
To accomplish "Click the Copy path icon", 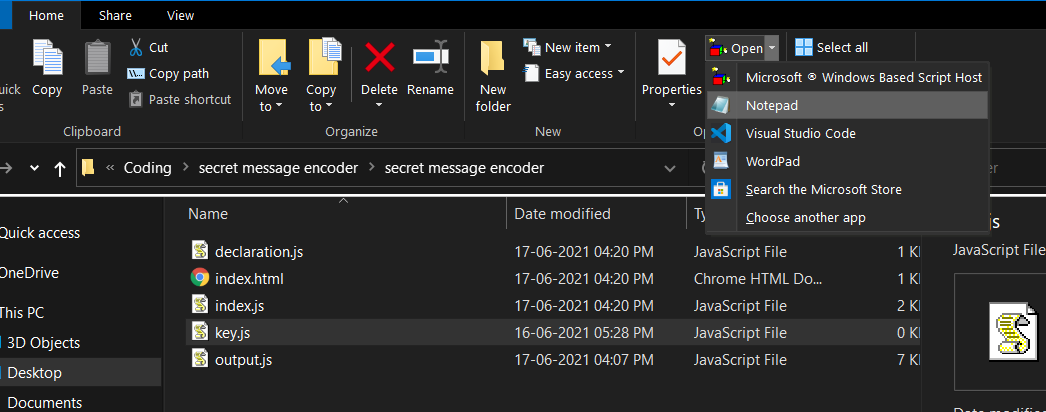I will (x=136, y=73).
